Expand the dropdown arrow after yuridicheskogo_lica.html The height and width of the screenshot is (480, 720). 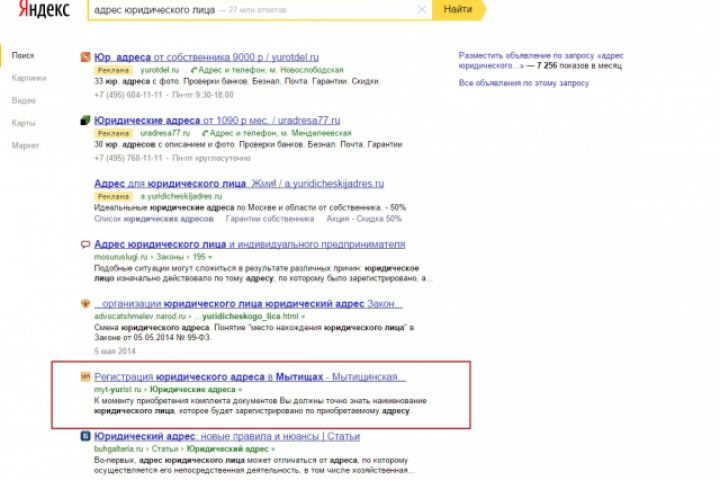pos(303,317)
